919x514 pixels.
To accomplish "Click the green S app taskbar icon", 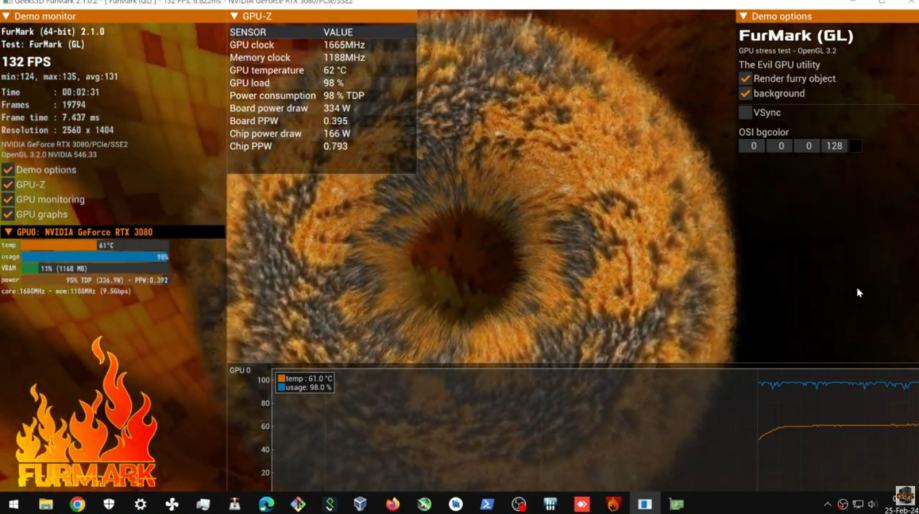I will [329, 504].
